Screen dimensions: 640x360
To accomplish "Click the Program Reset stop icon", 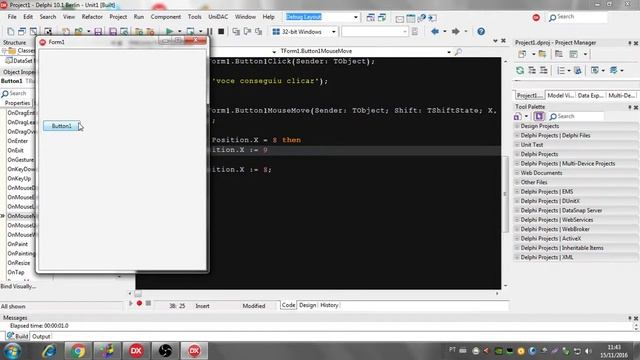I will (221, 31).
